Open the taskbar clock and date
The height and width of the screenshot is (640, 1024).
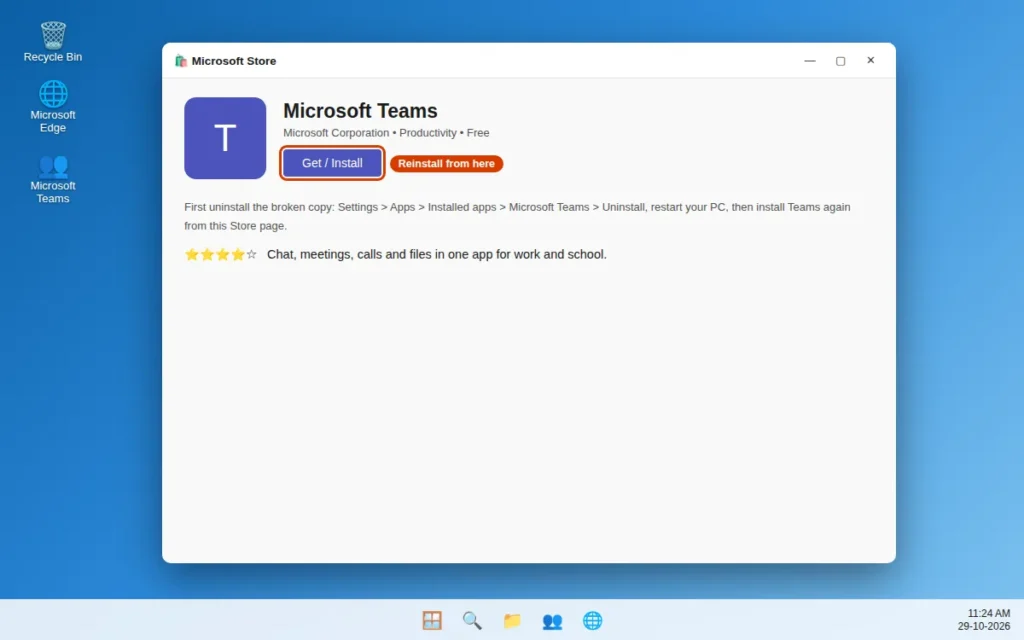tap(985, 620)
